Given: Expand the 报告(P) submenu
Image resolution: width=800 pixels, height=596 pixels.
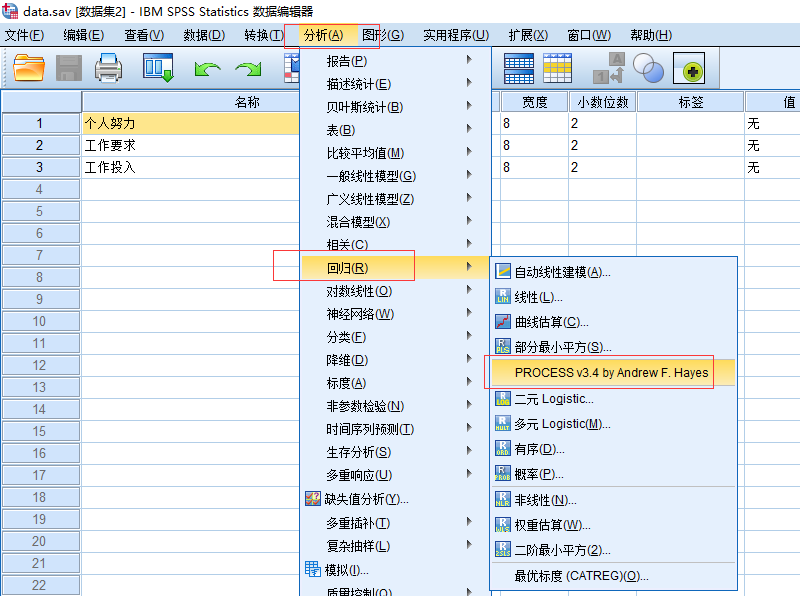Looking at the screenshot, I should pos(395,61).
